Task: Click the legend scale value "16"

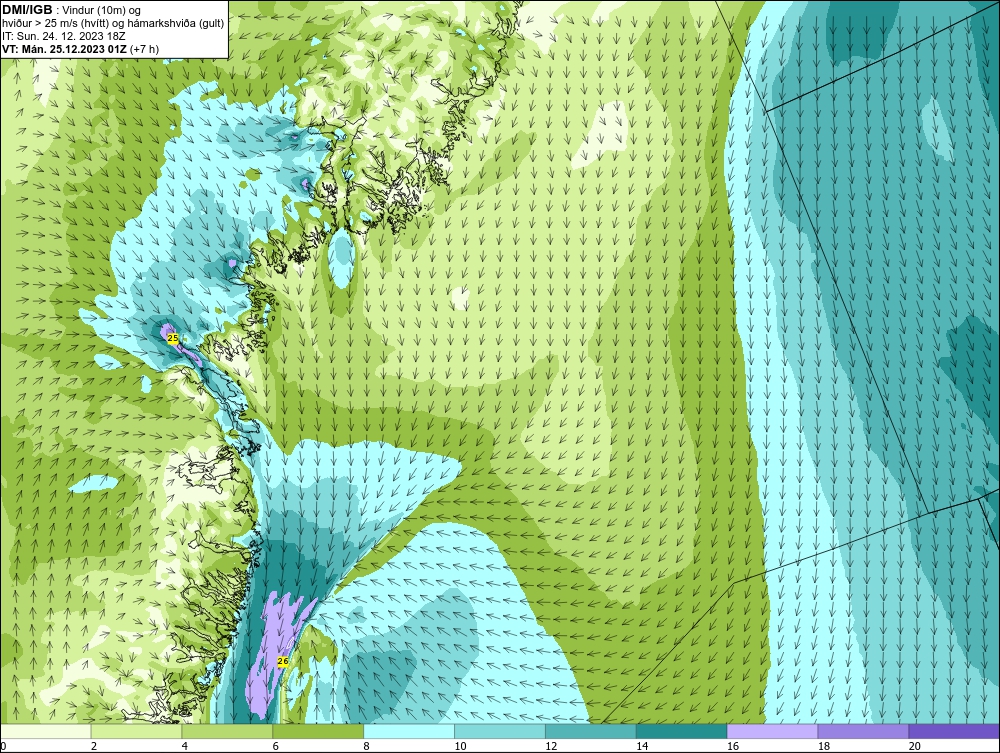Action: (733, 746)
